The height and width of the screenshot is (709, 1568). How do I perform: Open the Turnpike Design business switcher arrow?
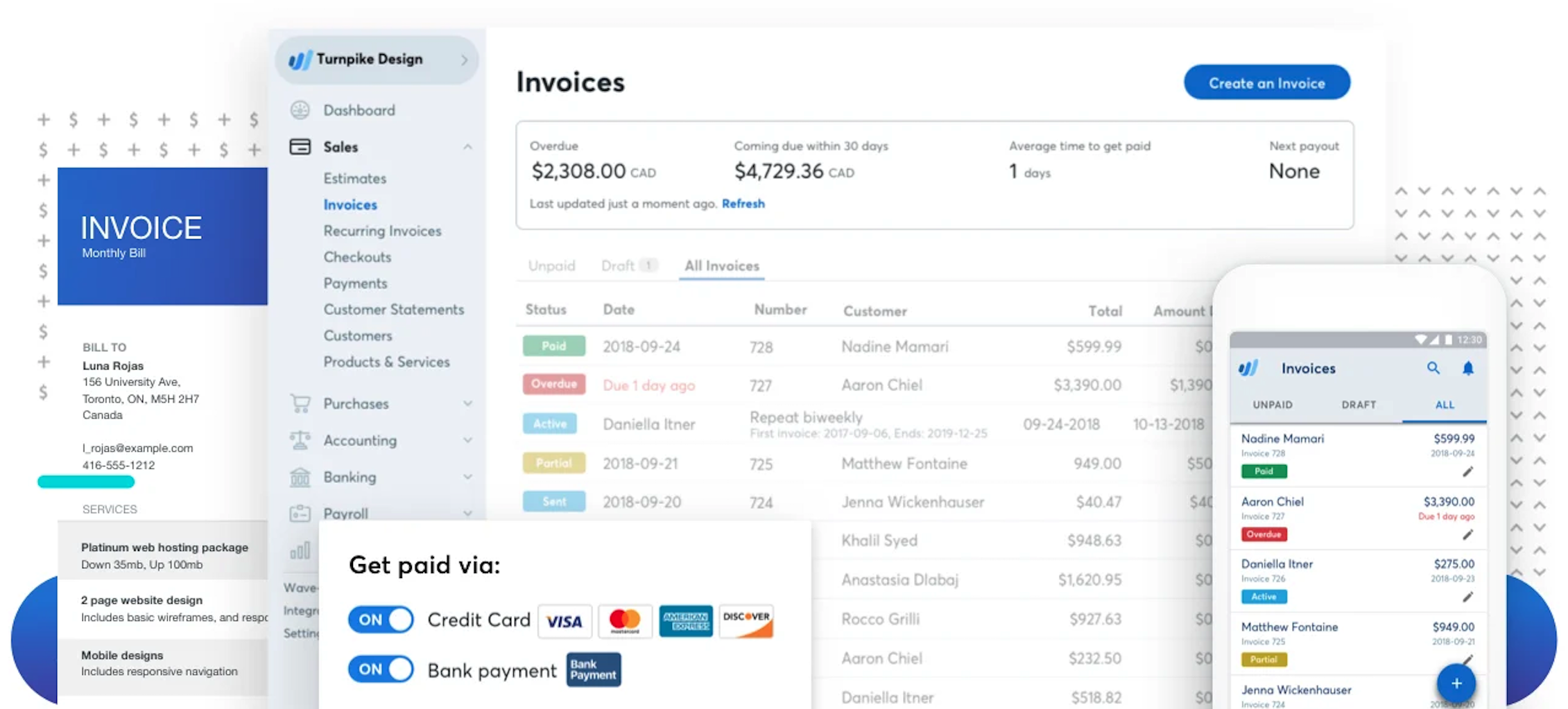(465, 60)
